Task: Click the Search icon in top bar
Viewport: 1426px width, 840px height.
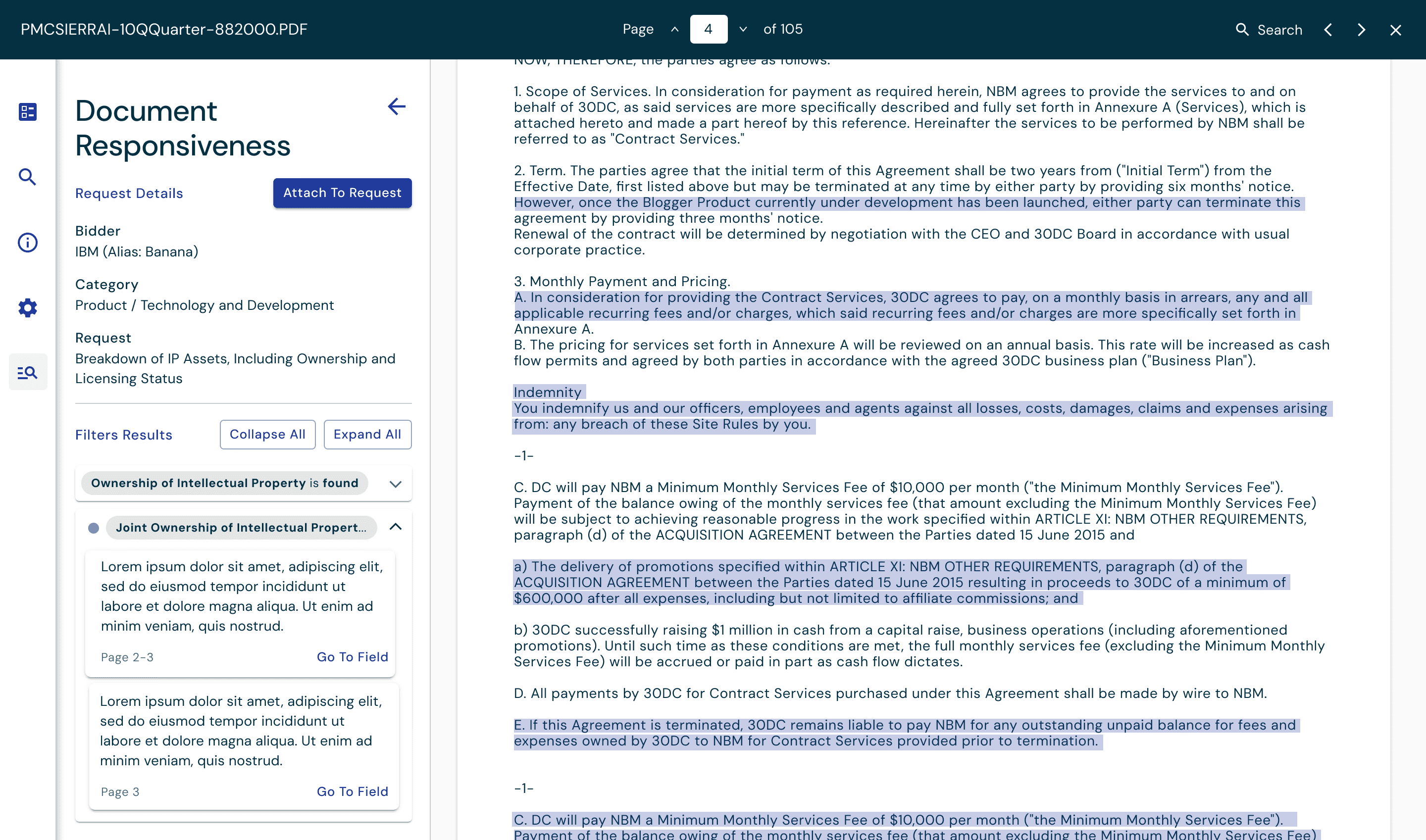Action: [x=1242, y=29]
